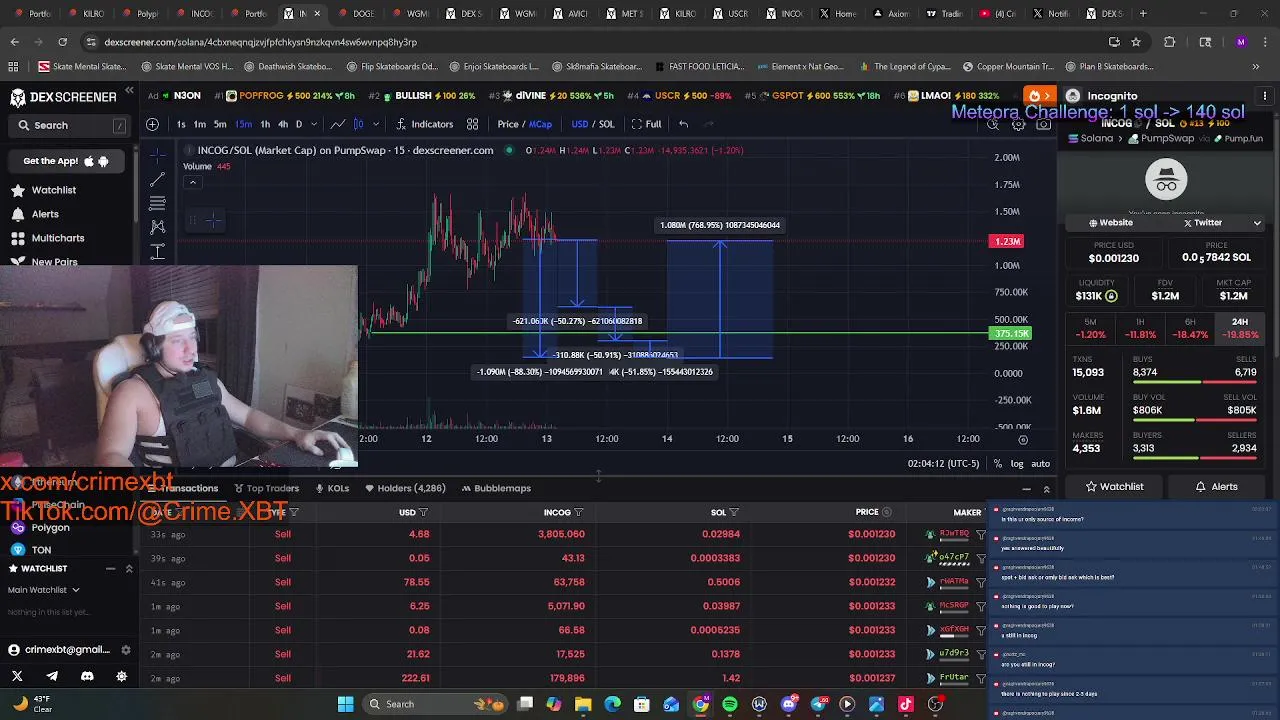Minimize the transactions panel dash
This screenshot has width=1280, height=720.
point(1026,489)
